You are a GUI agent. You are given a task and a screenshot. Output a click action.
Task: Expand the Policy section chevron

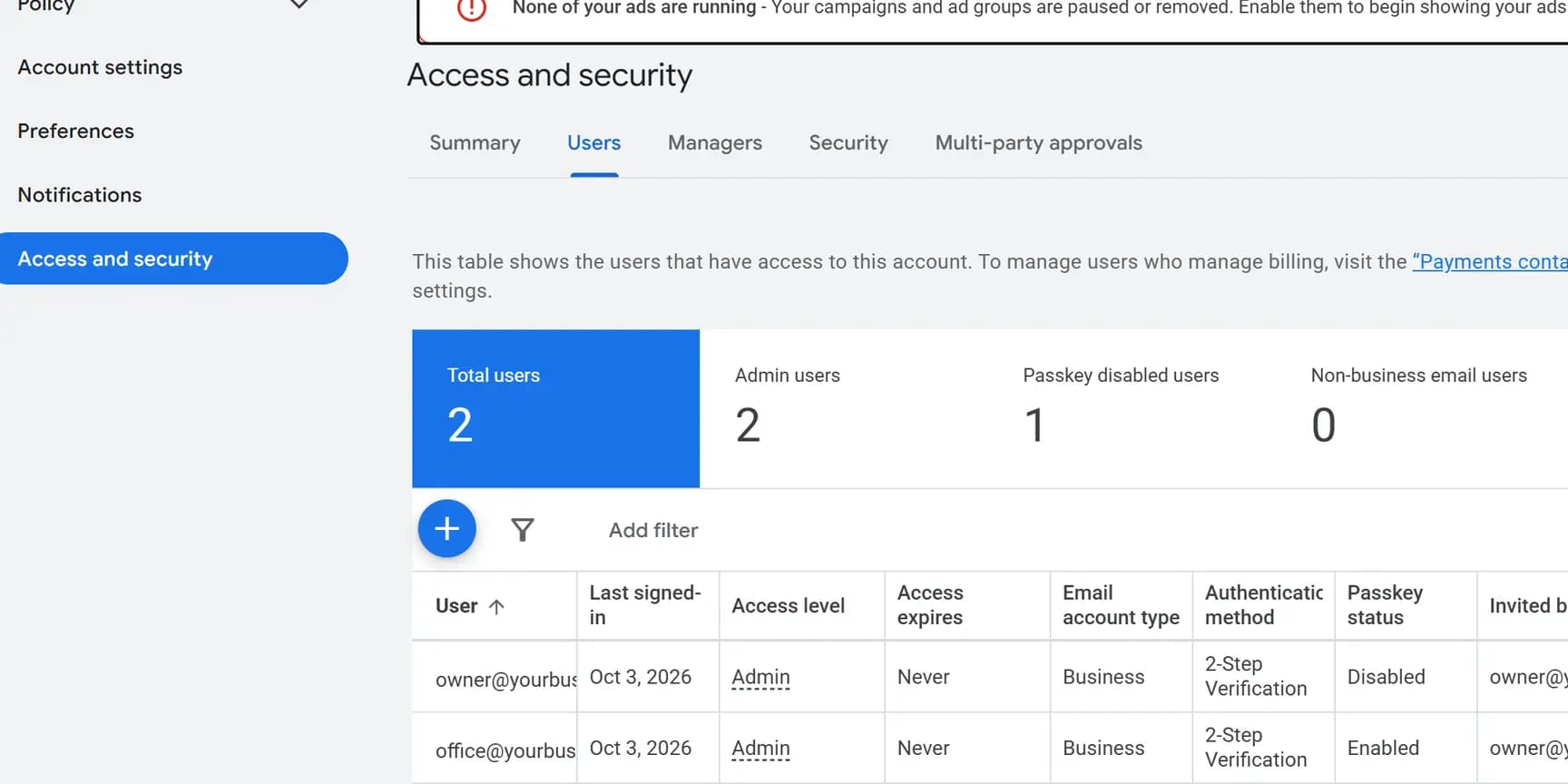pyautogui.click(x=299, y=5)
